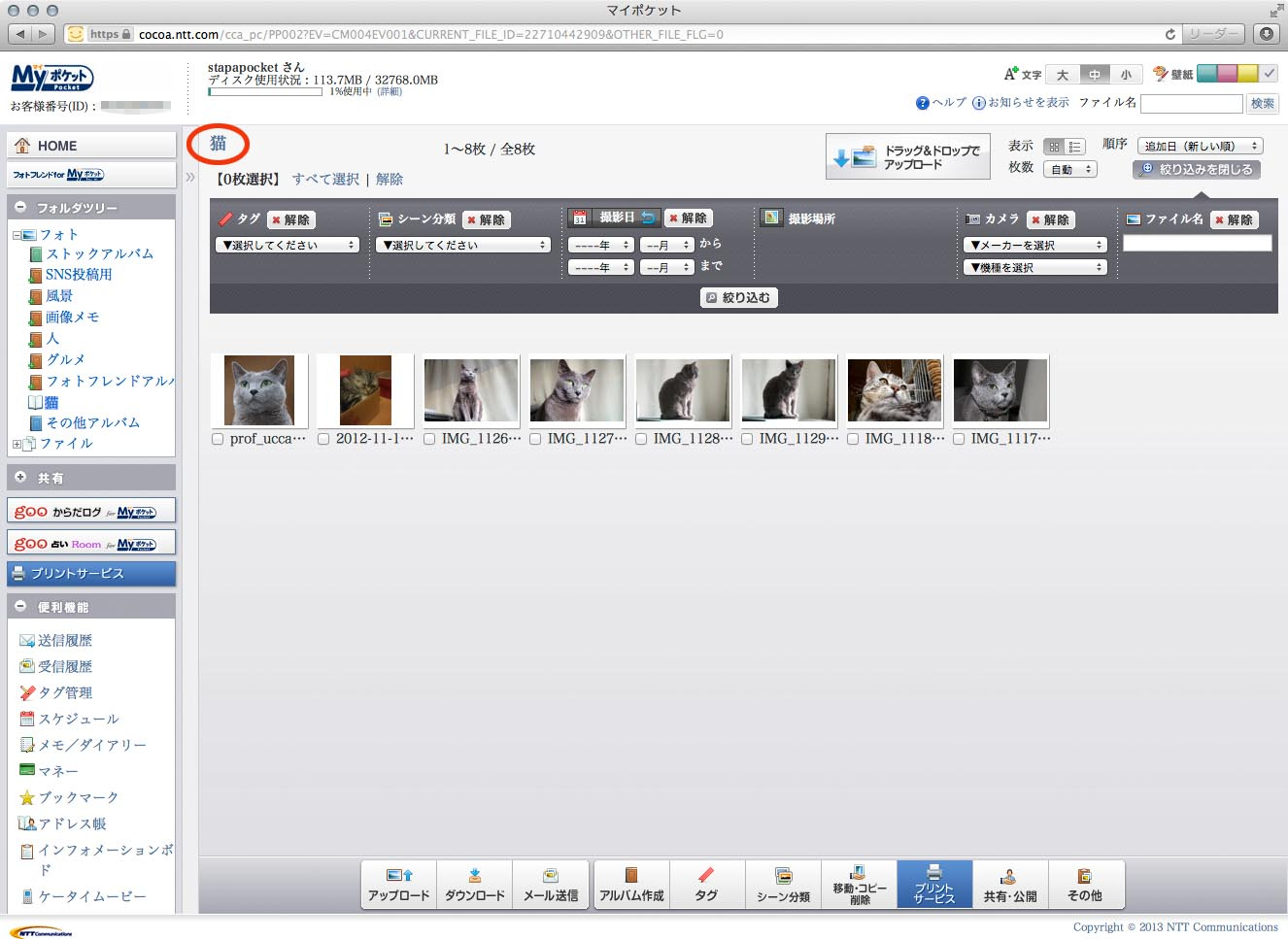Open the タグ filter dropdown

[x=288, y=246]
